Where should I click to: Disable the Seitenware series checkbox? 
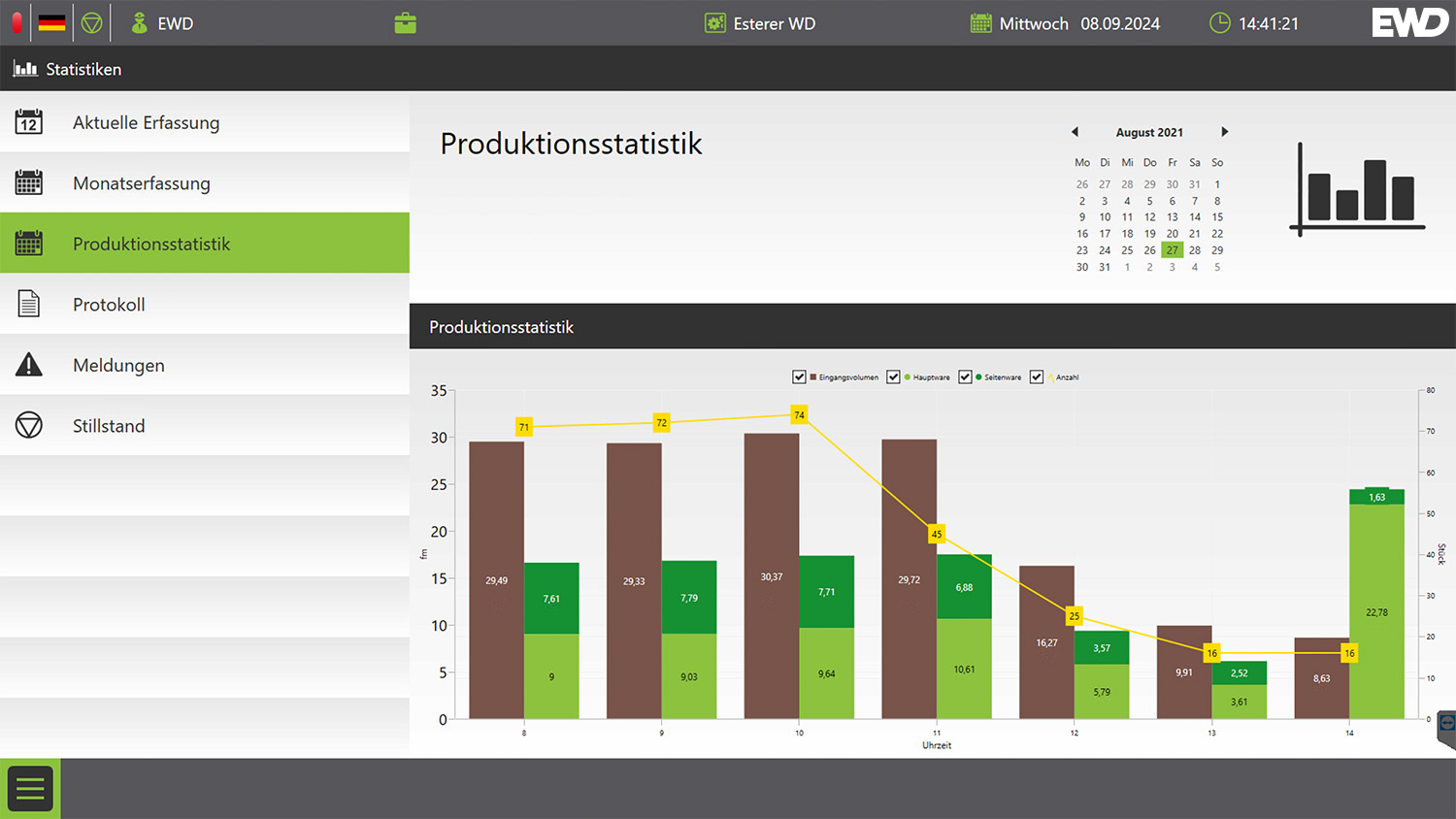click(x=965, y=377)
